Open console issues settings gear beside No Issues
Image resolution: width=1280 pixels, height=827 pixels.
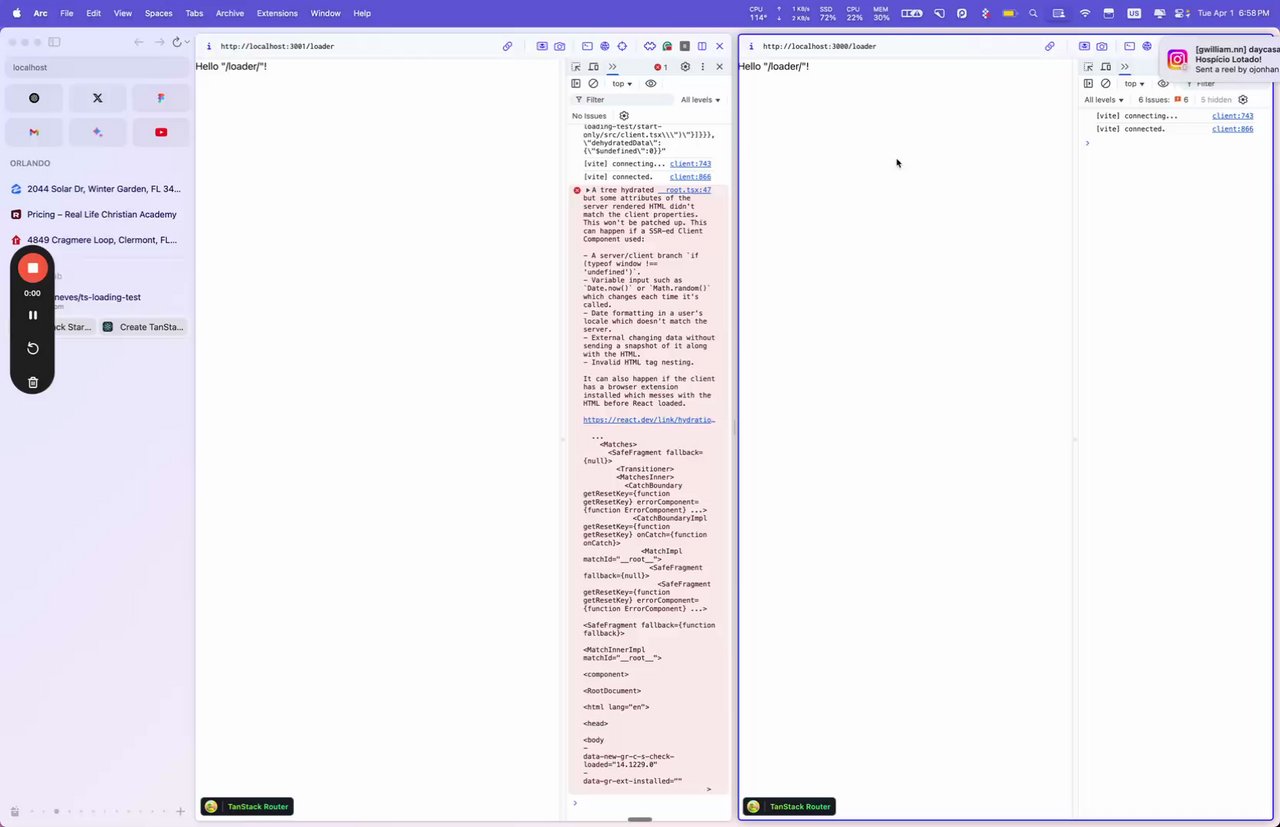pos(624,116)
